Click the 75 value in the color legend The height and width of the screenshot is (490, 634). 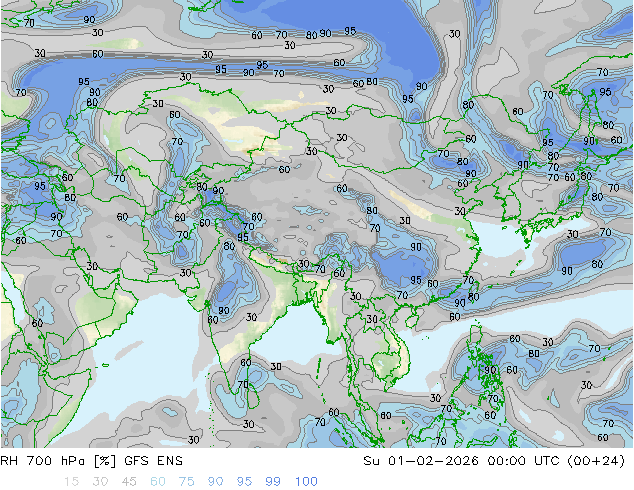[187, 482]
